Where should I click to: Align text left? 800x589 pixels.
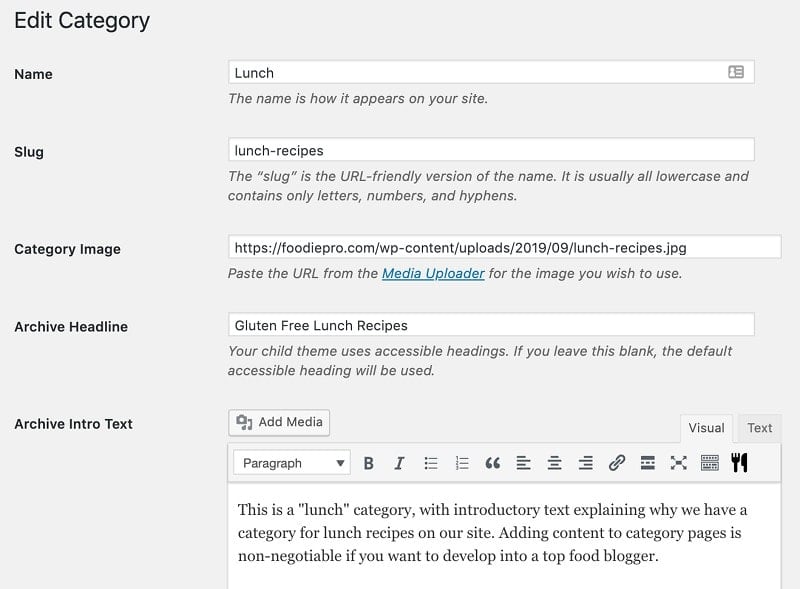tap(523, 463)
